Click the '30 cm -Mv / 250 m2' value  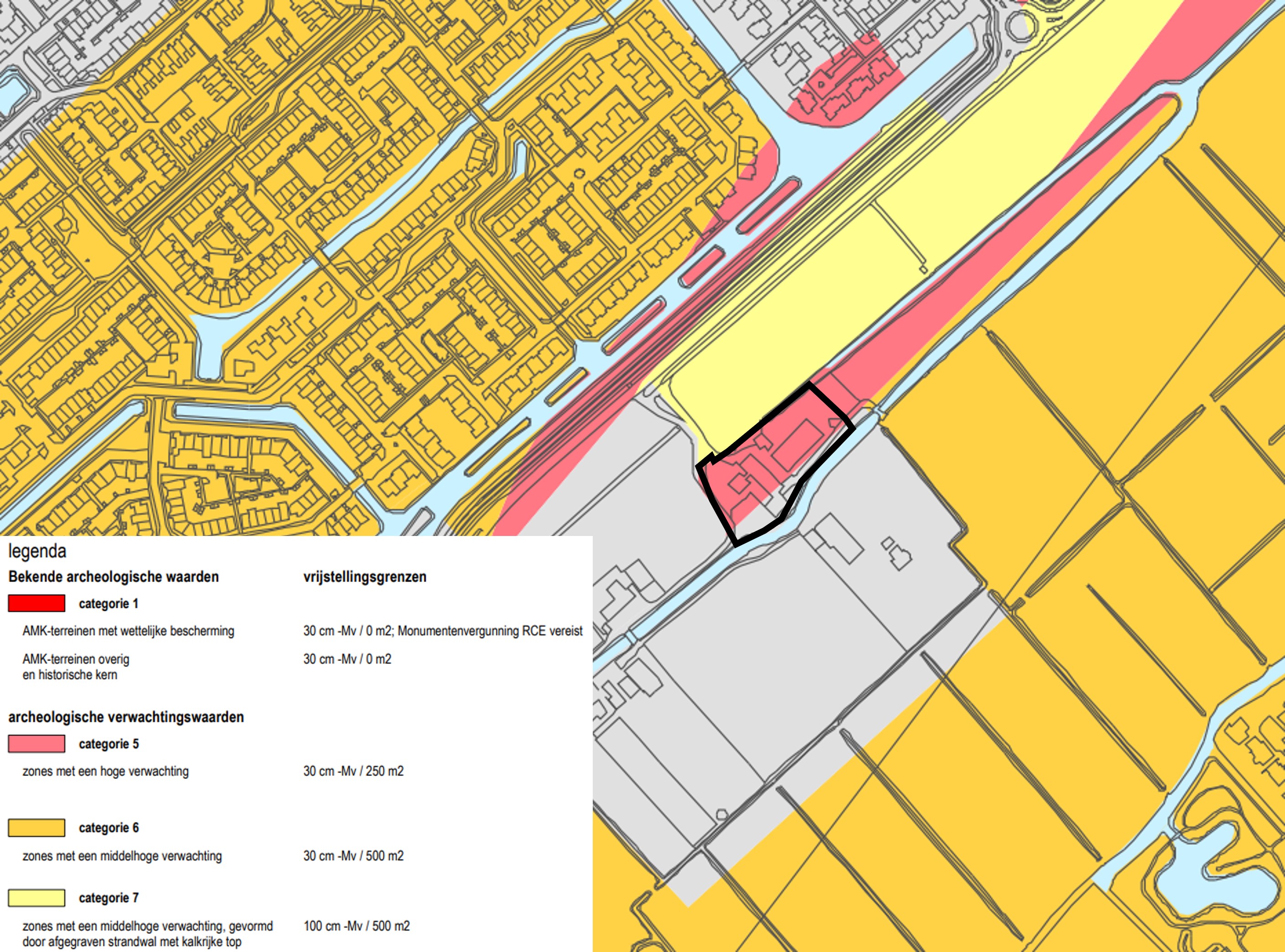point(353,771)
